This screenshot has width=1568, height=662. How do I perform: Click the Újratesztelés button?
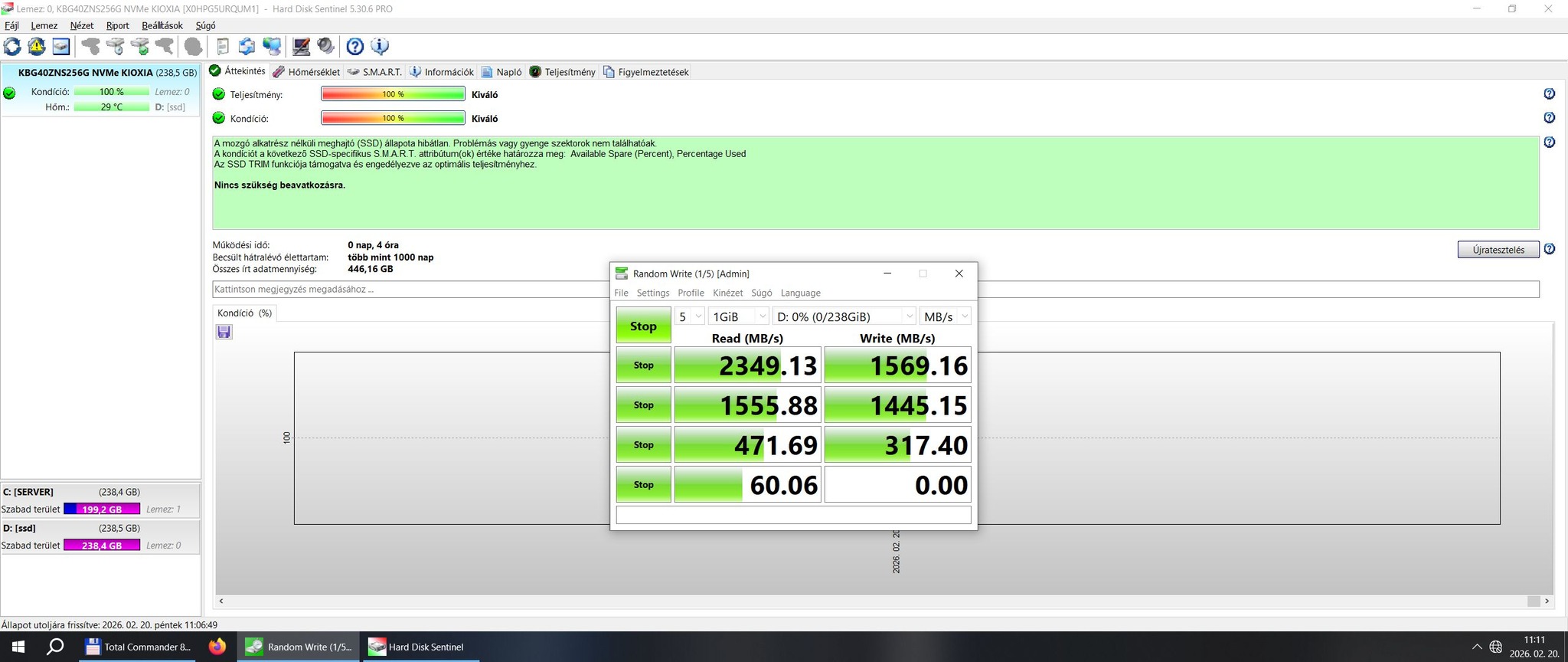click(x=1498, y=250)
